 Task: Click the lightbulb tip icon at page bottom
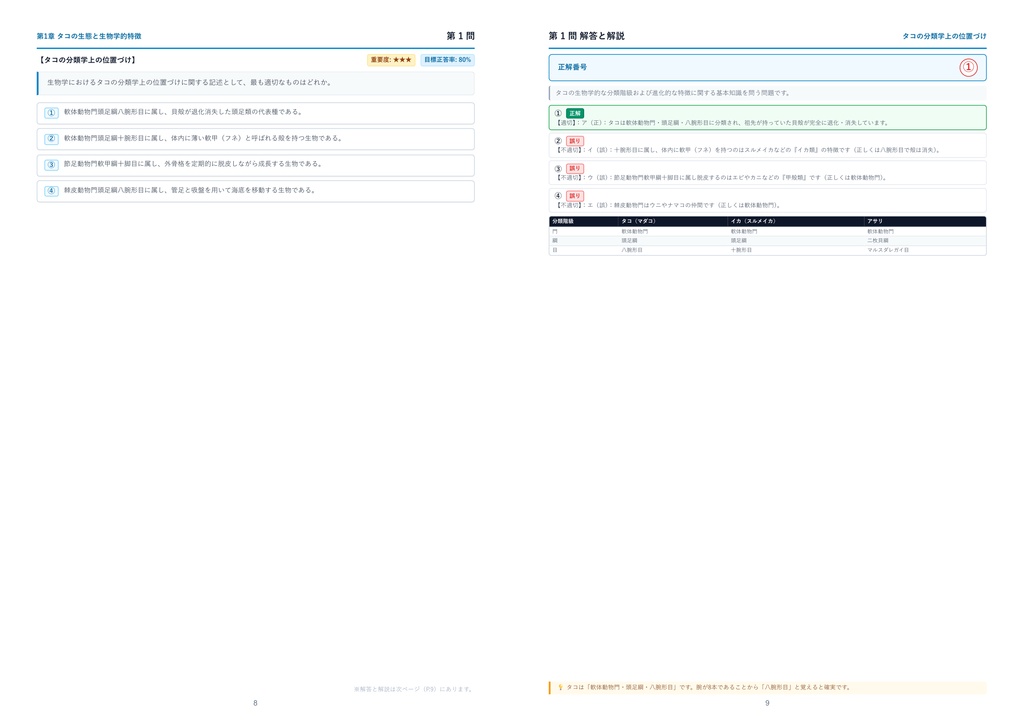tap(560, 687)
